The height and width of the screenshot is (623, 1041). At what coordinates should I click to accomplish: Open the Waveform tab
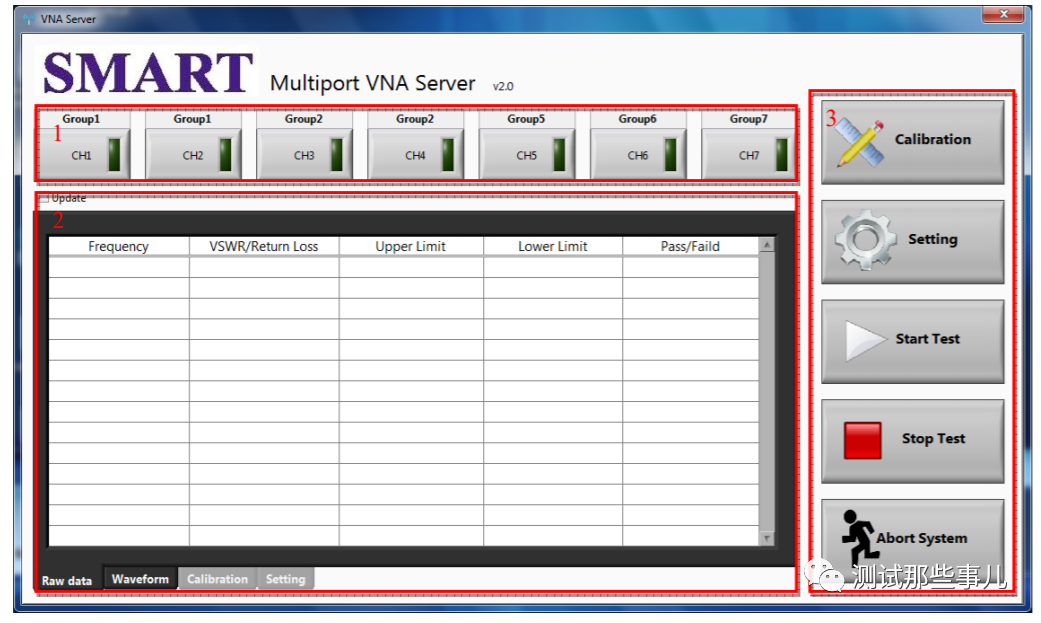(x=140, y=578)
